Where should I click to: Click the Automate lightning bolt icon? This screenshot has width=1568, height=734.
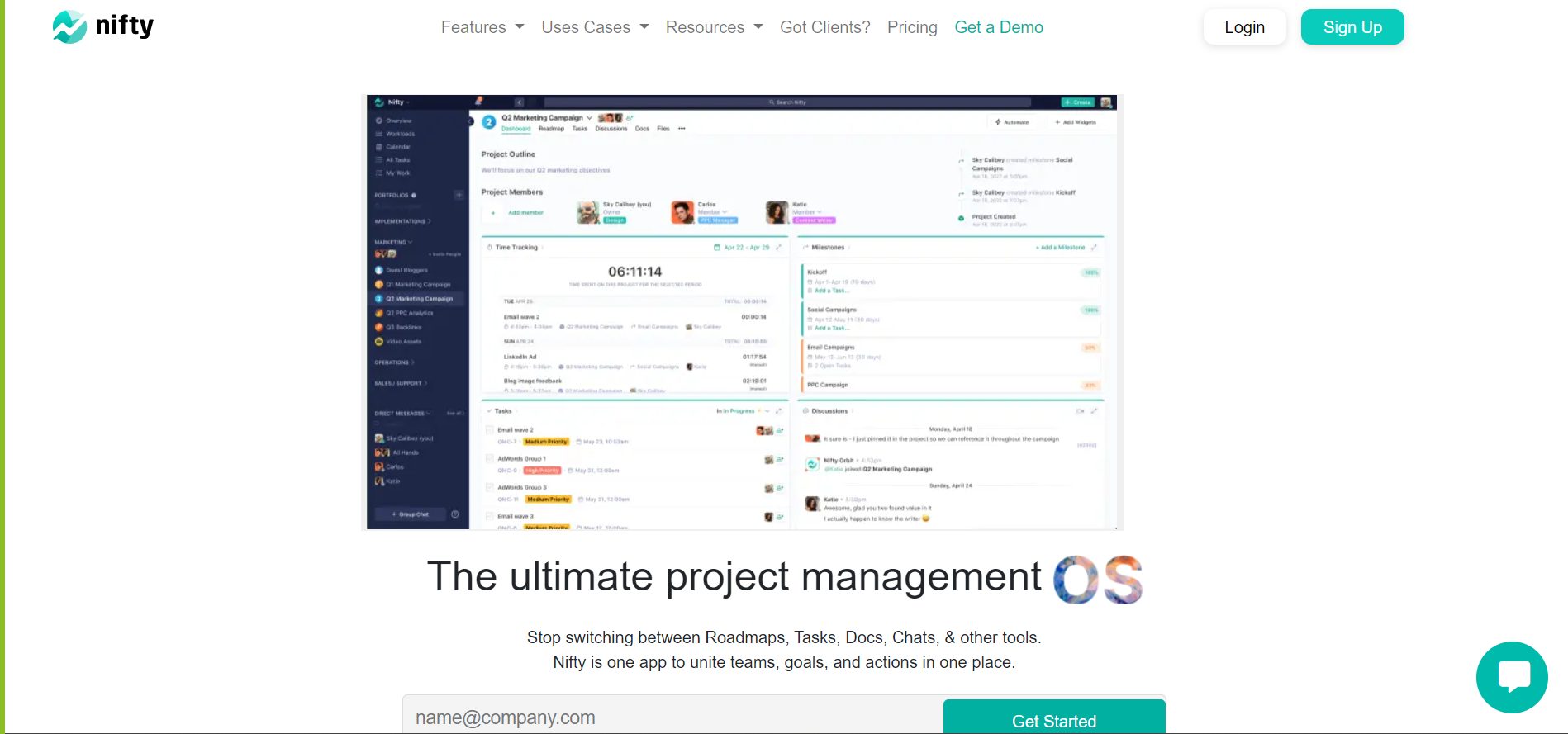998,122
